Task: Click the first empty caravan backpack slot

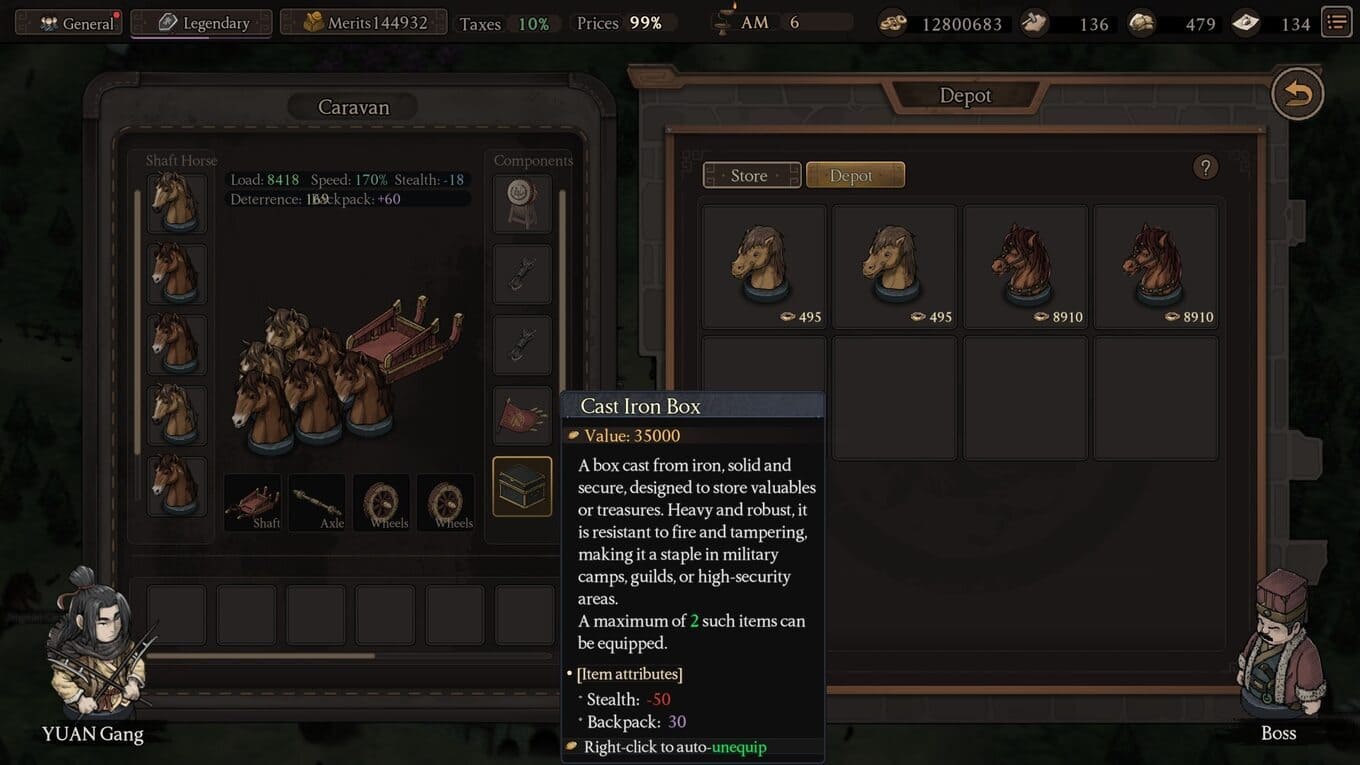Action: click(176, 614)
